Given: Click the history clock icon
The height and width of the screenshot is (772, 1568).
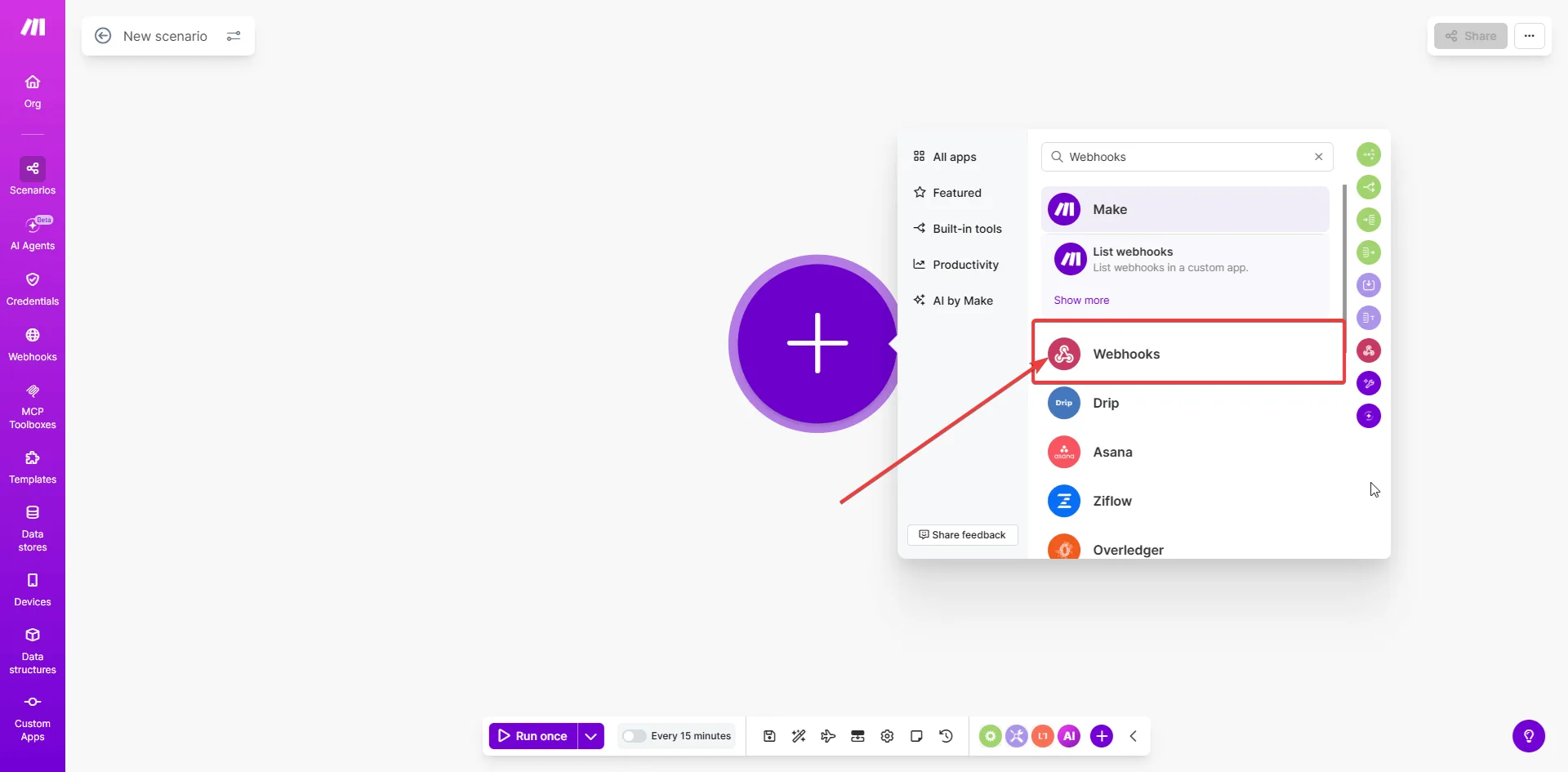Looking at the screenshot, I should 946,736.
